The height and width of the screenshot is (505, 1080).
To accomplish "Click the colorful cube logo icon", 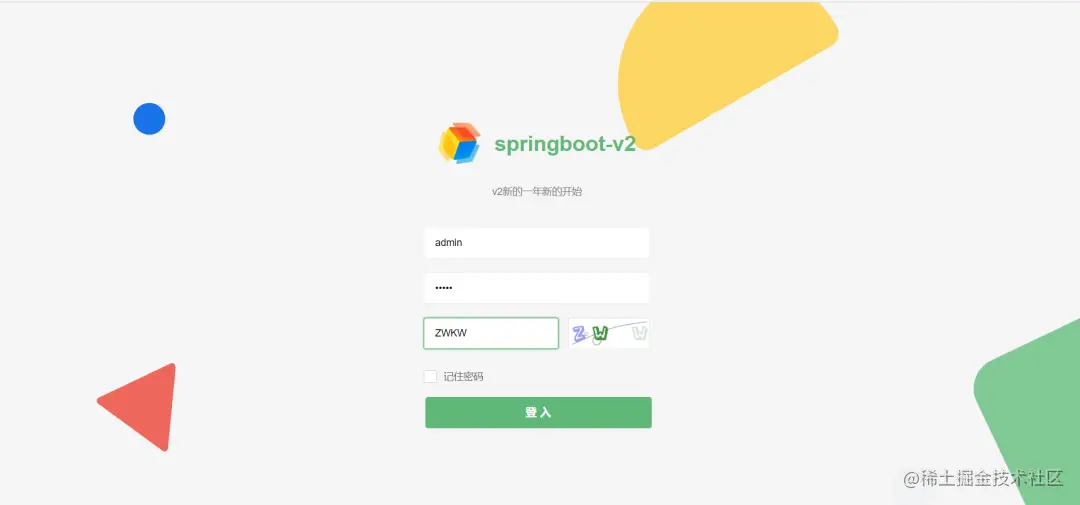I will pyautogui.click(x=459, y=143).
